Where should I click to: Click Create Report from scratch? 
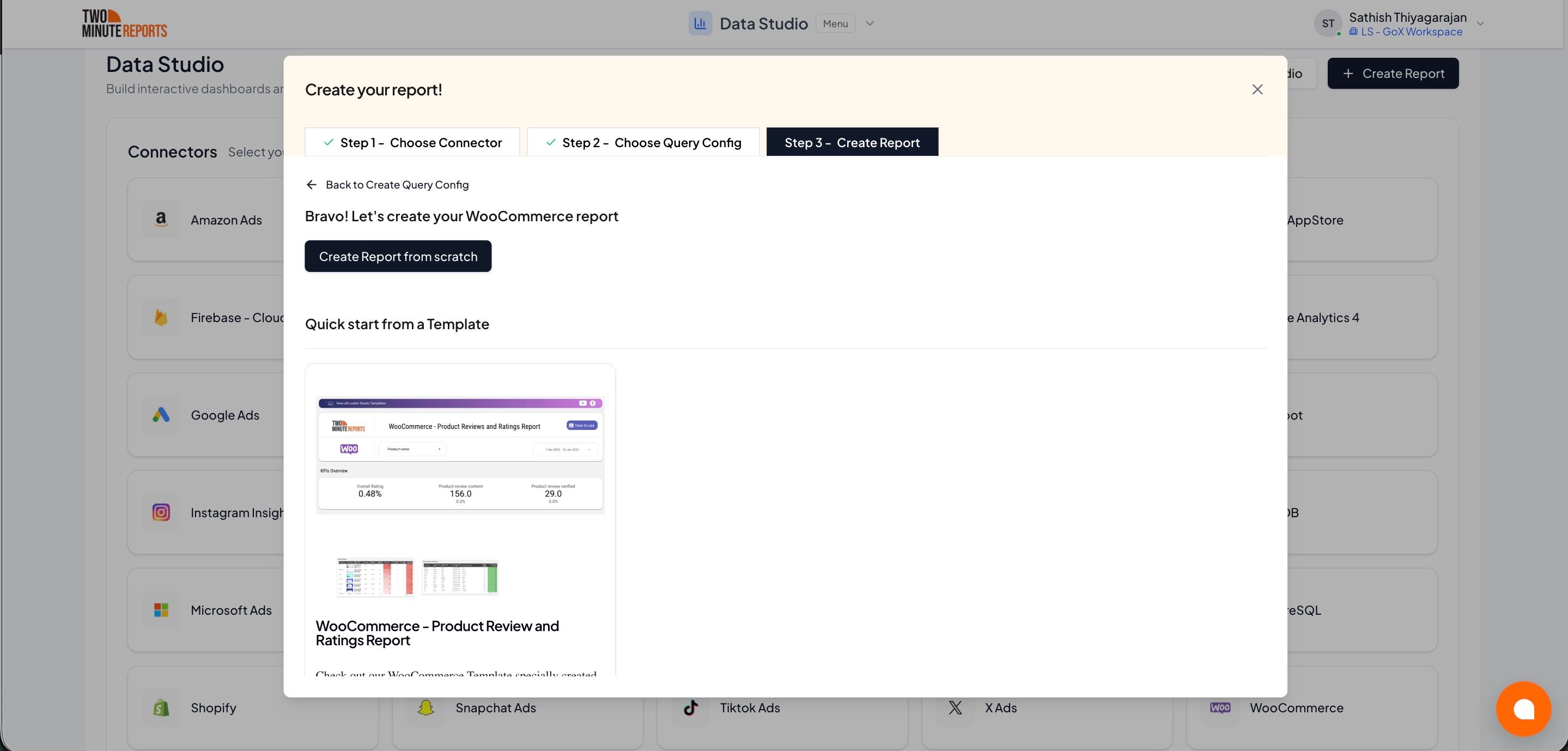(398, 256)
